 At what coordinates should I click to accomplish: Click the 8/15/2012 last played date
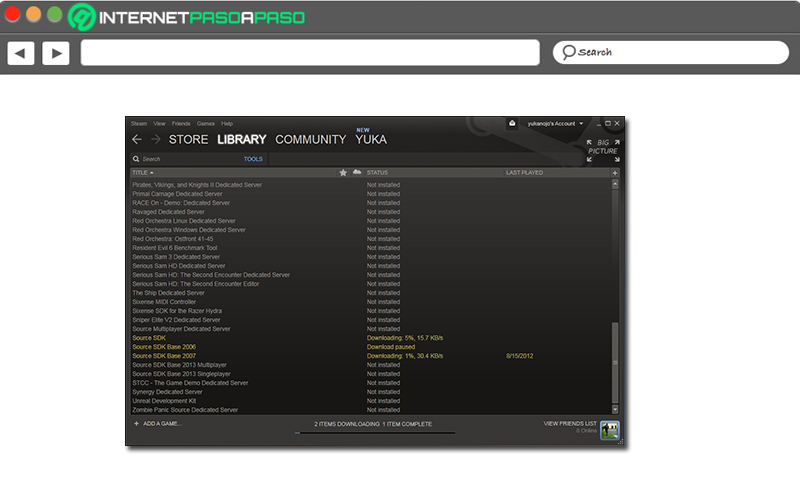click(519, 356)
